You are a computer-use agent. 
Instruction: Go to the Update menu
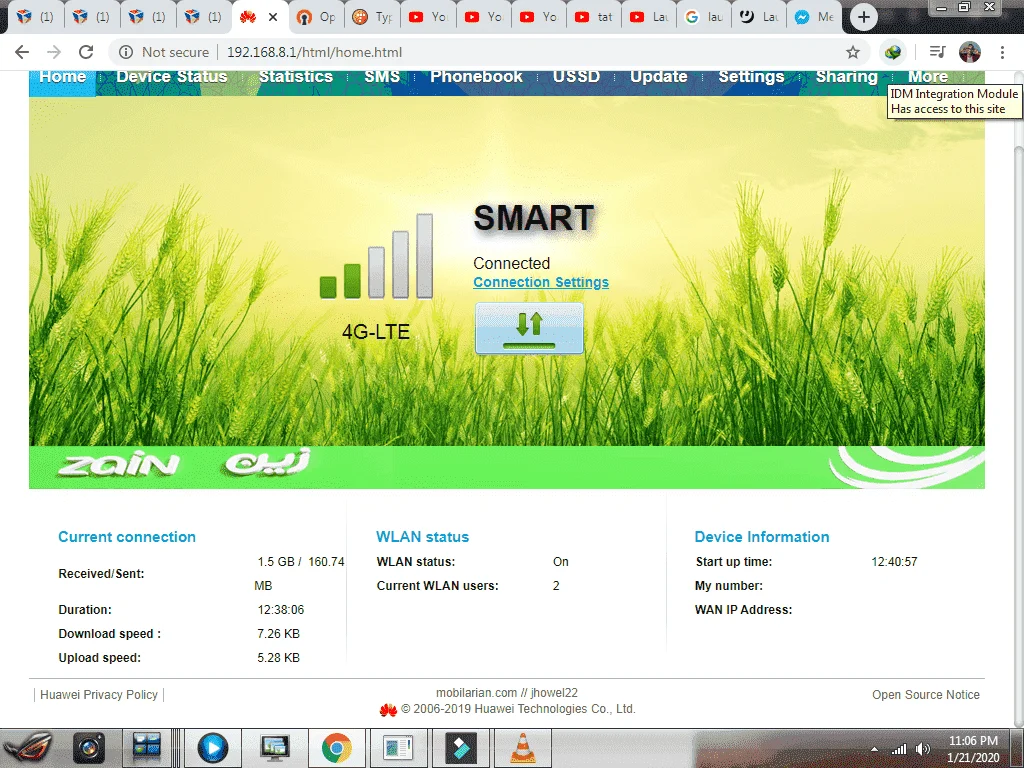pyautogui.click(x=658, y=77)
